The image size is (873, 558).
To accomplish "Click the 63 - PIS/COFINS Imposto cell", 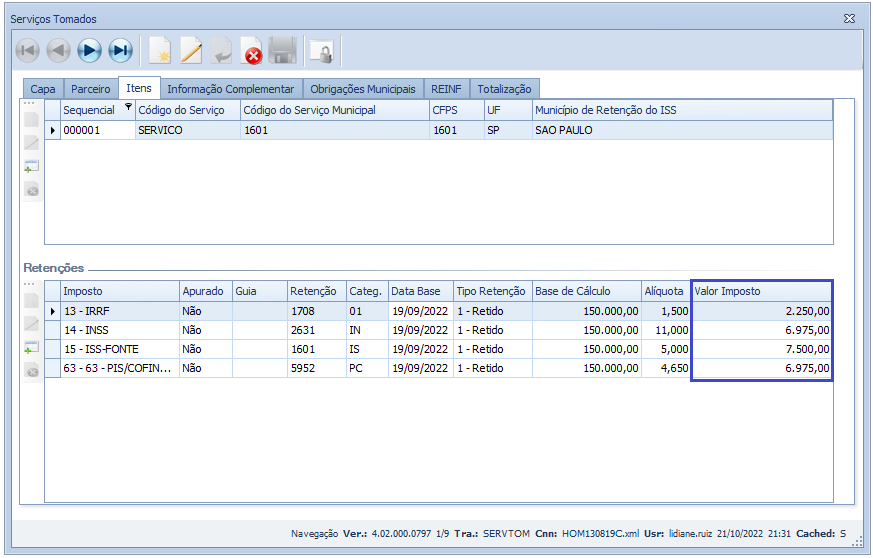I will (118, 368).
